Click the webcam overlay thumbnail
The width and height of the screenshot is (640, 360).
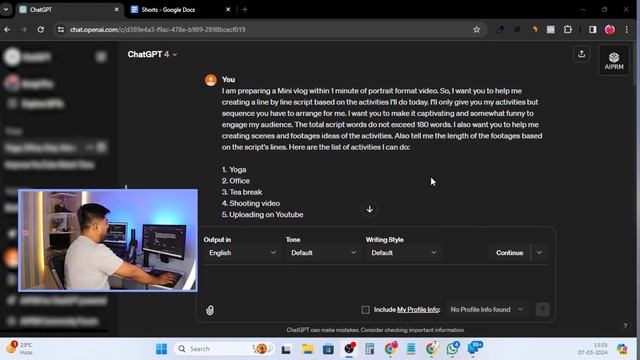pyautogui.click(x=108, y=240)
